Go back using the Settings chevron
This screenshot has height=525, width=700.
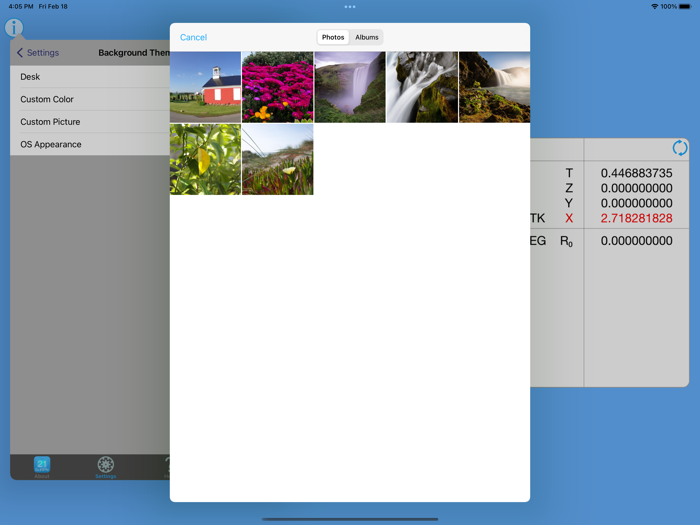pyautogui.click(x=38, y=53)
